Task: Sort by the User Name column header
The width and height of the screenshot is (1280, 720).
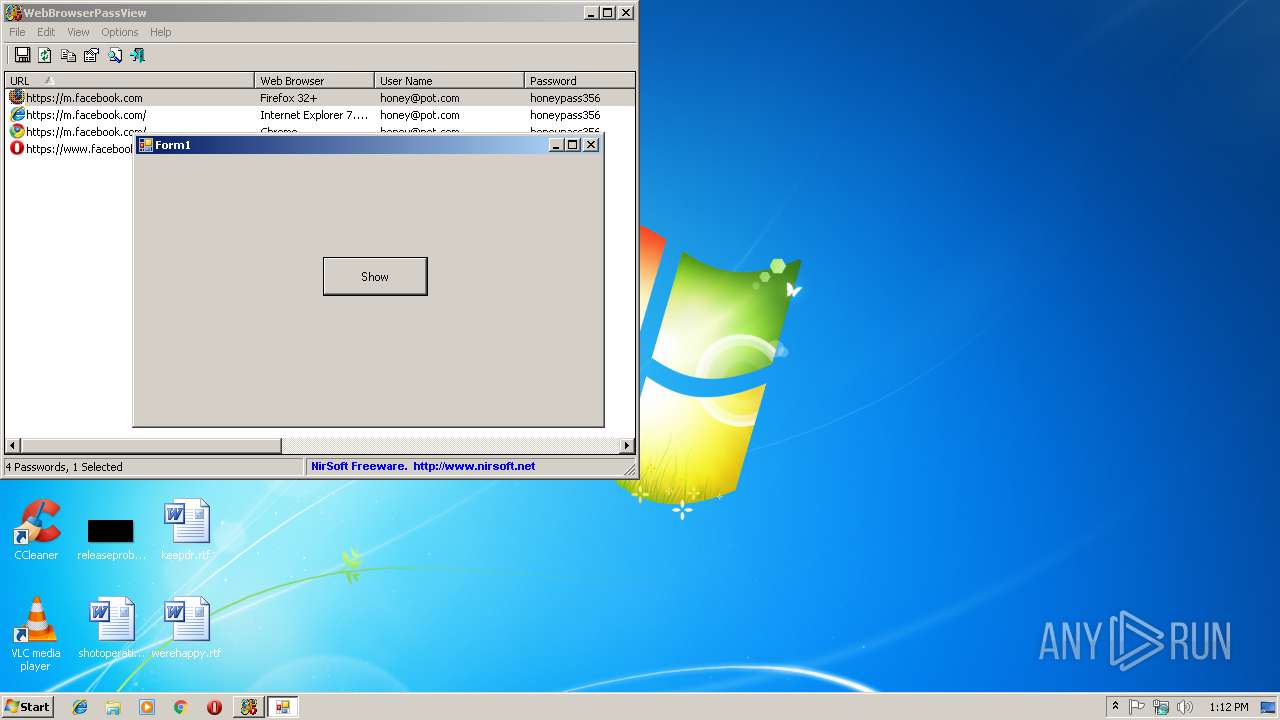Action: click(450, 81)
